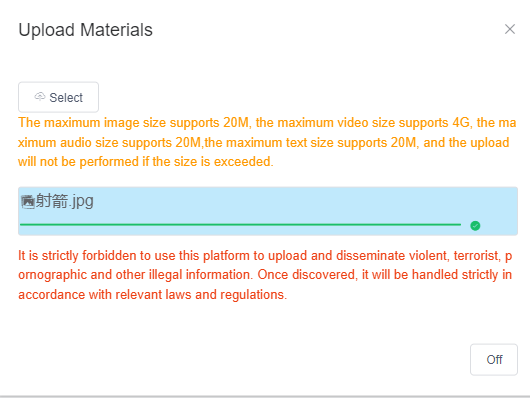The image size is (530, 398).
Task: Click the "will not be performed" orange line
Action: pos(146,162)
